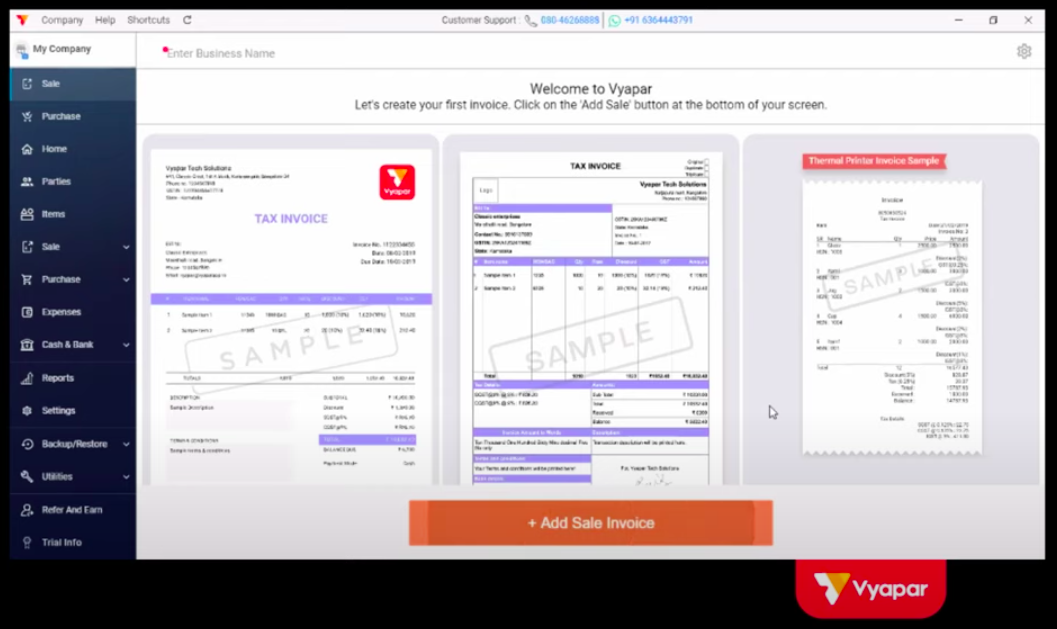1057x629 pixels.
Task: Open Reports using its sidebar icon
Action: [x=27, y=378]
